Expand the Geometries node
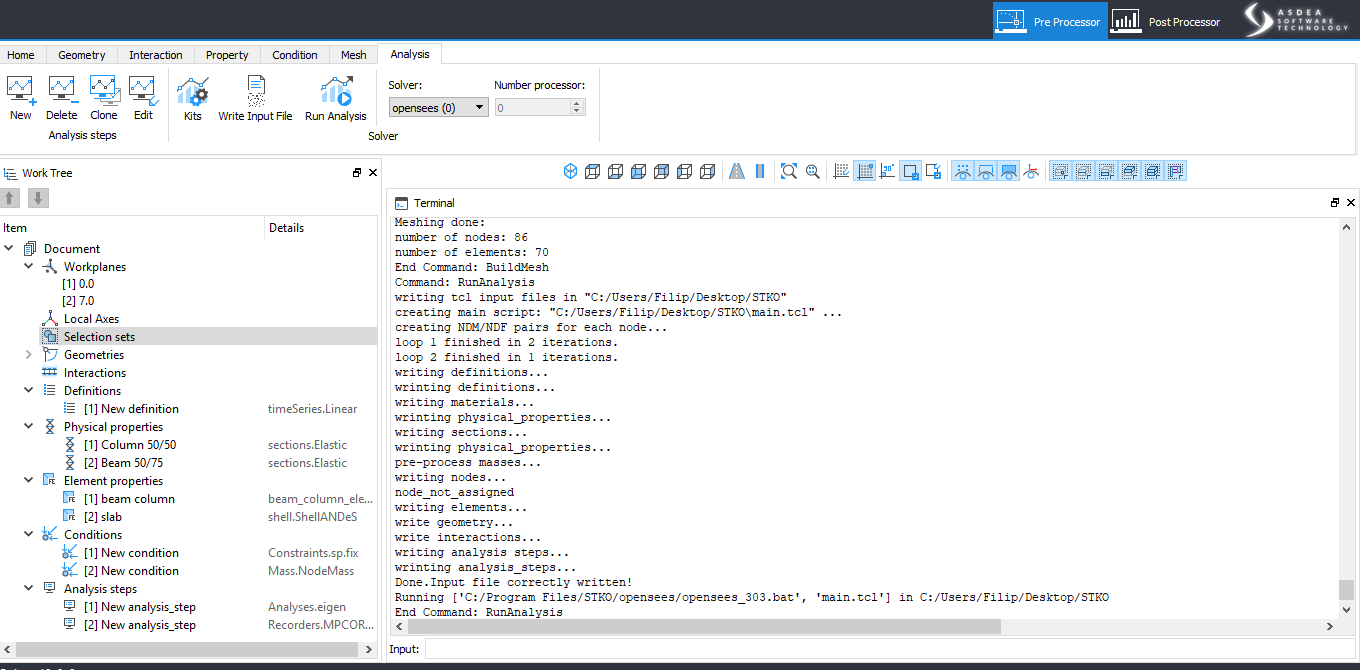This screenshot has width=1360, height=670. pyautogui.click(x=29, y=355)
